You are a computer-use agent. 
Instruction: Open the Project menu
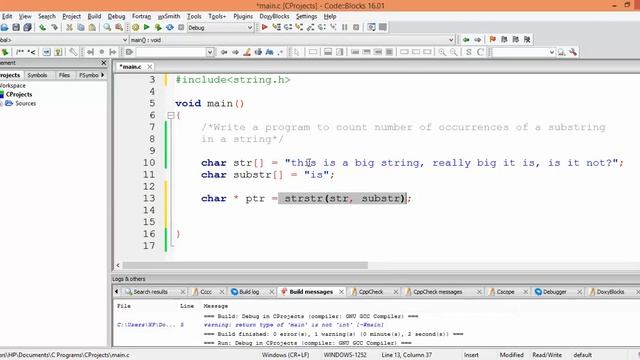click(x=71, y=16)
